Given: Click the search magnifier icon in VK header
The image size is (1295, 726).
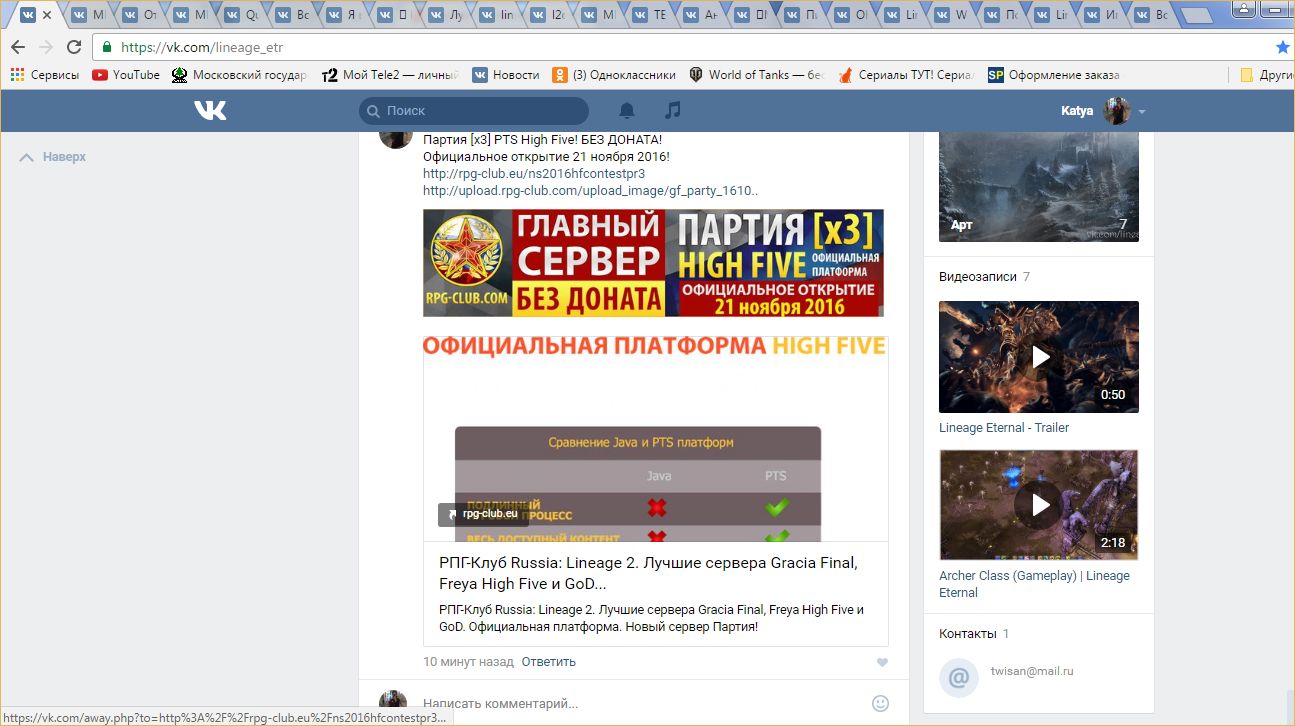Looking at the screenshot, I should pos(374,111).
